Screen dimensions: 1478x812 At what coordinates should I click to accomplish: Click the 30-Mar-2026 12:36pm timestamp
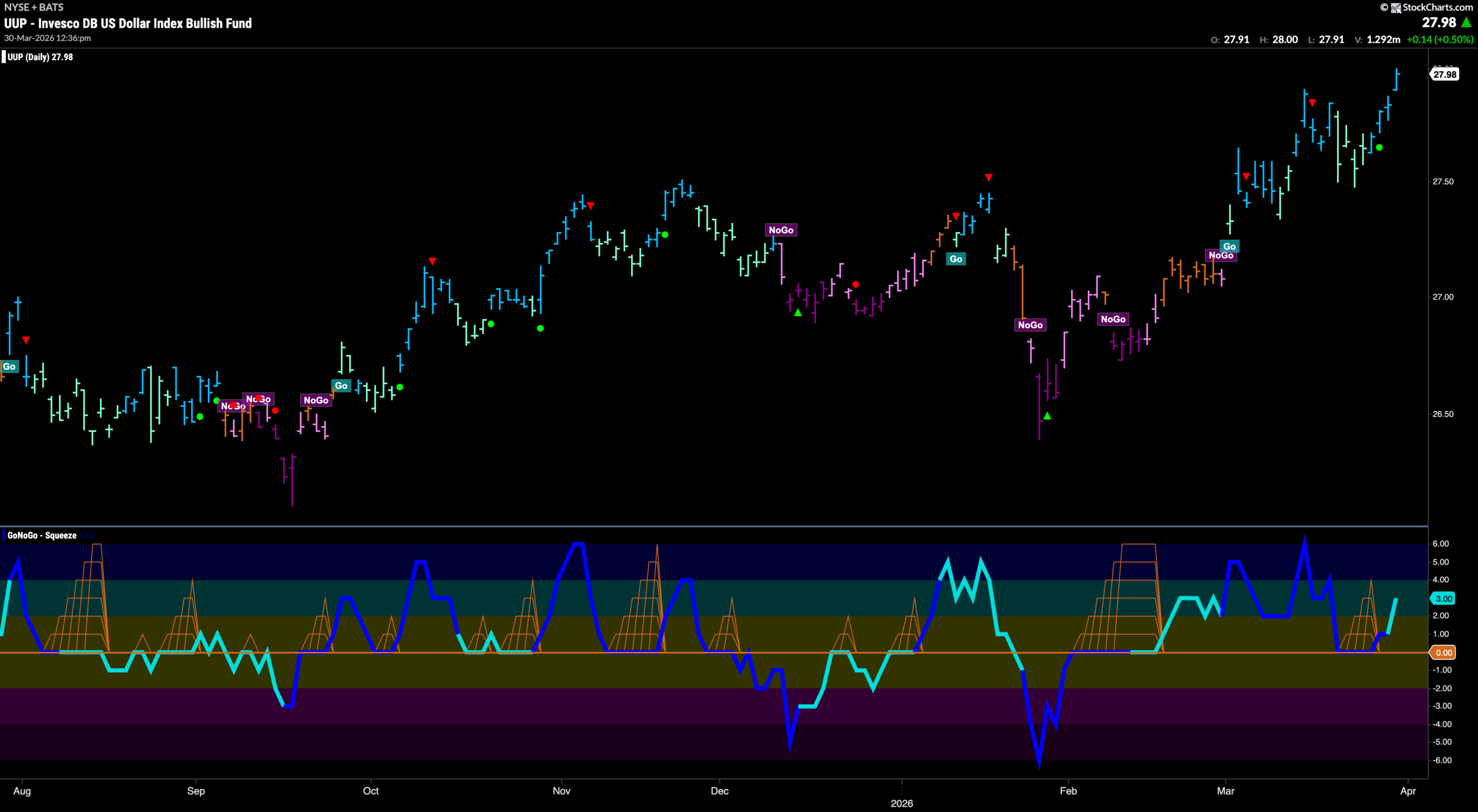coord(47,38)
